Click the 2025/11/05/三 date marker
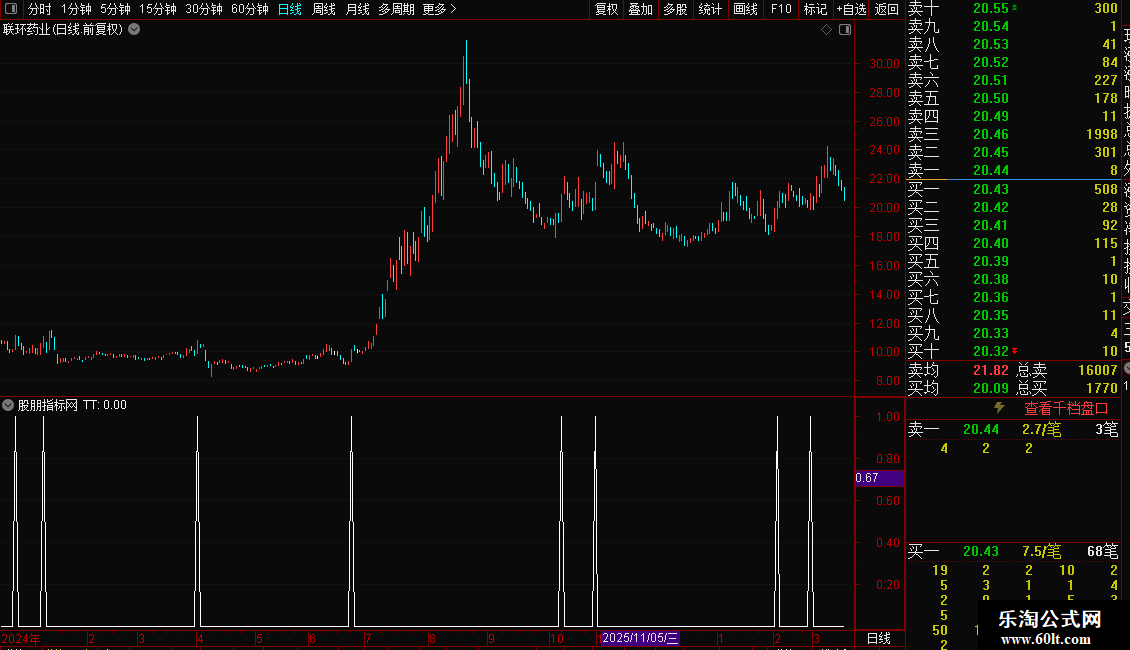Viewport: 1130px width, 650px height. point(640,638)
